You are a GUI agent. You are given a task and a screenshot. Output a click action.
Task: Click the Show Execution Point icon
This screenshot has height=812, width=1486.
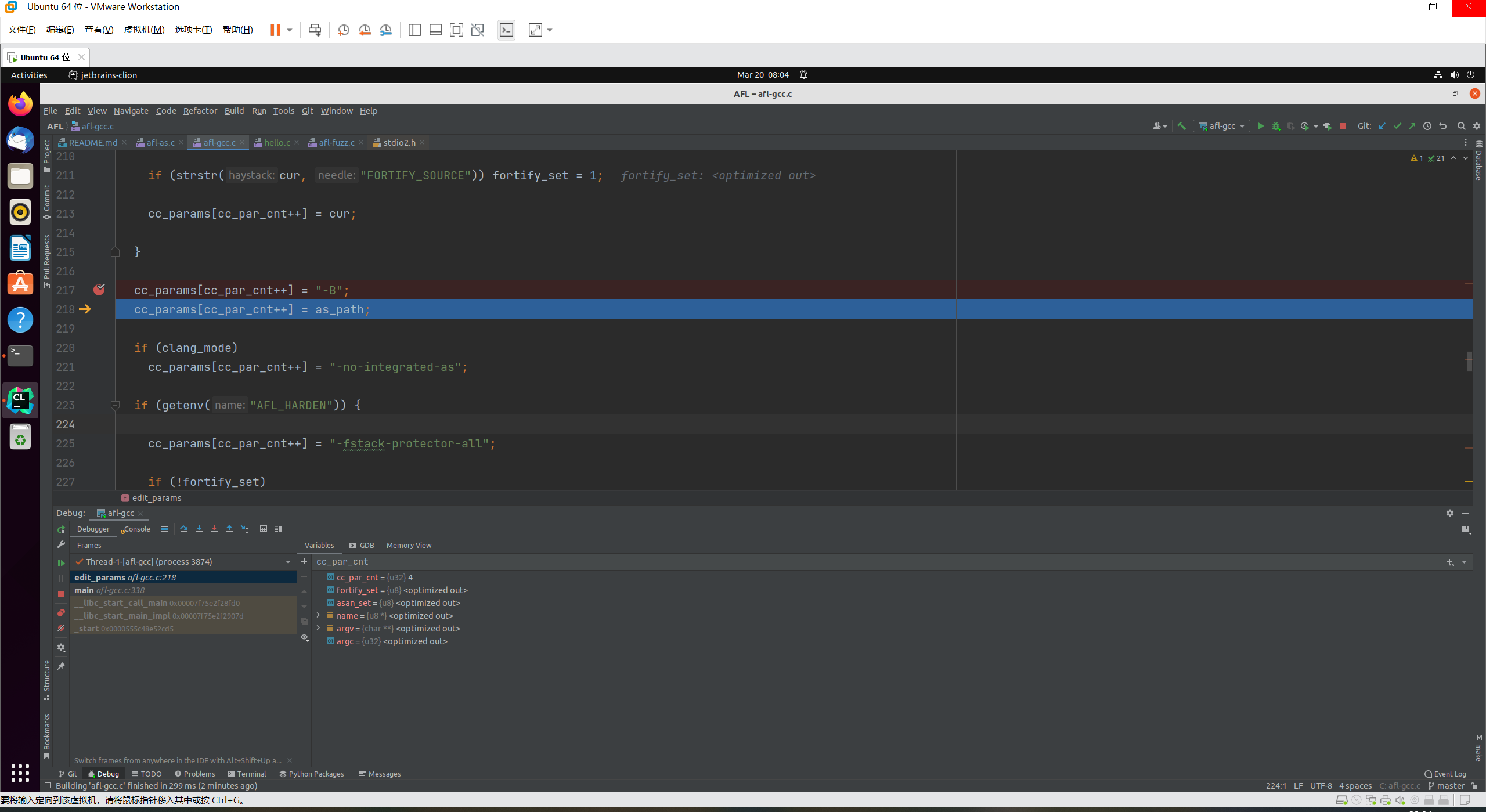[x=165, y=529]
